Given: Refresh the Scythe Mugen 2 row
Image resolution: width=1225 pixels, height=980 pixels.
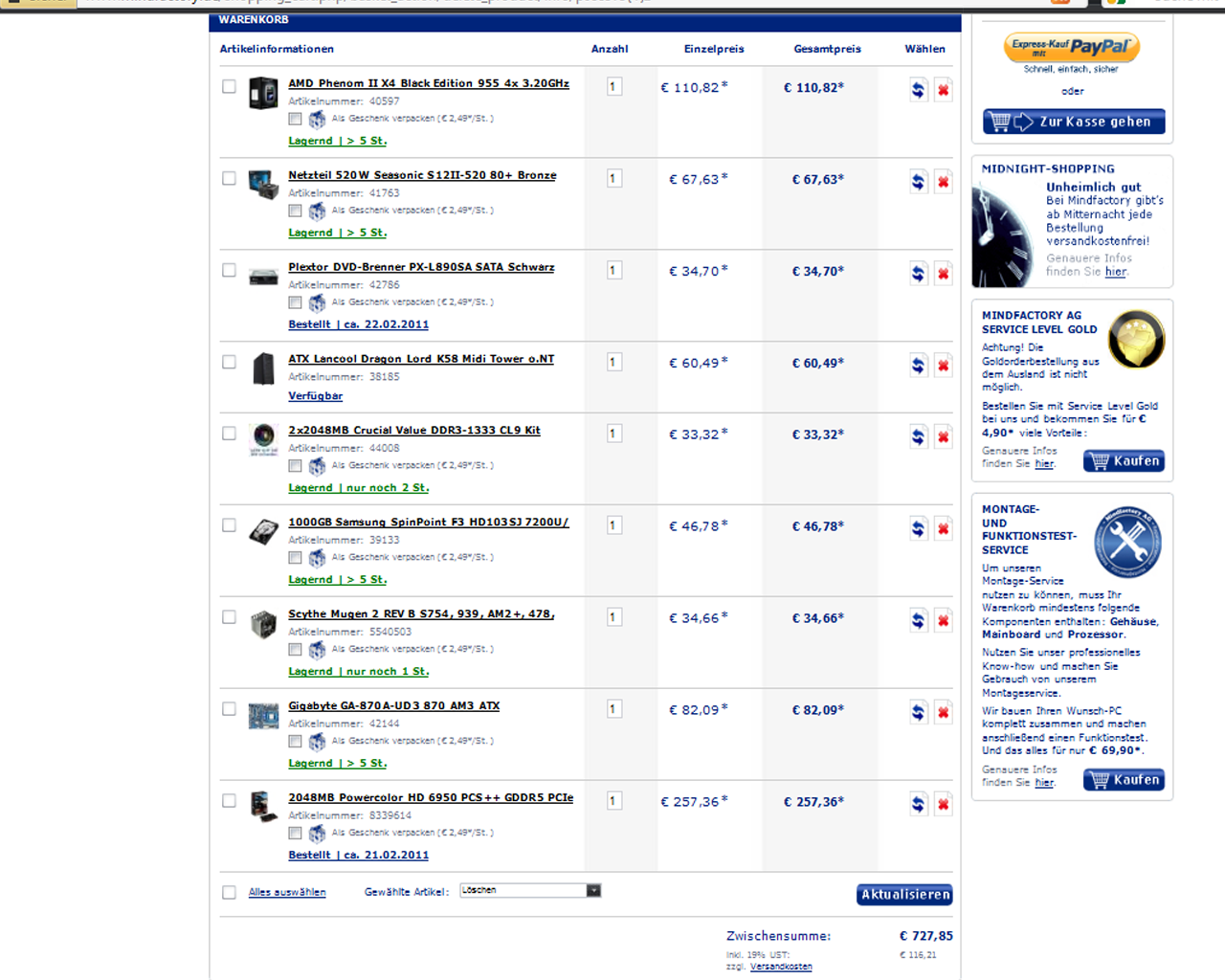Looking at the screenshot, I should (918, 621).
